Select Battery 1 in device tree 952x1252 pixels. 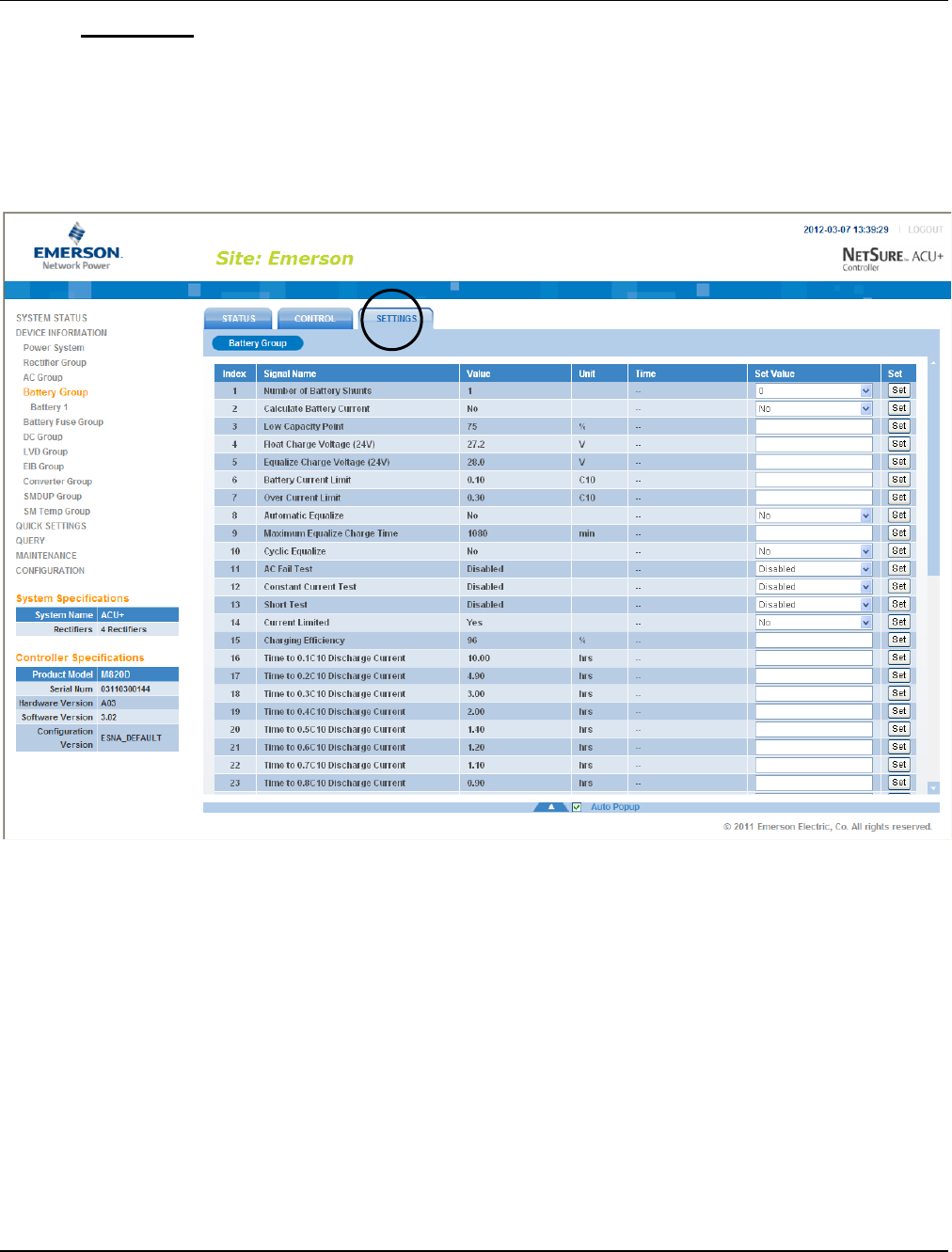[x=49, y=407]
